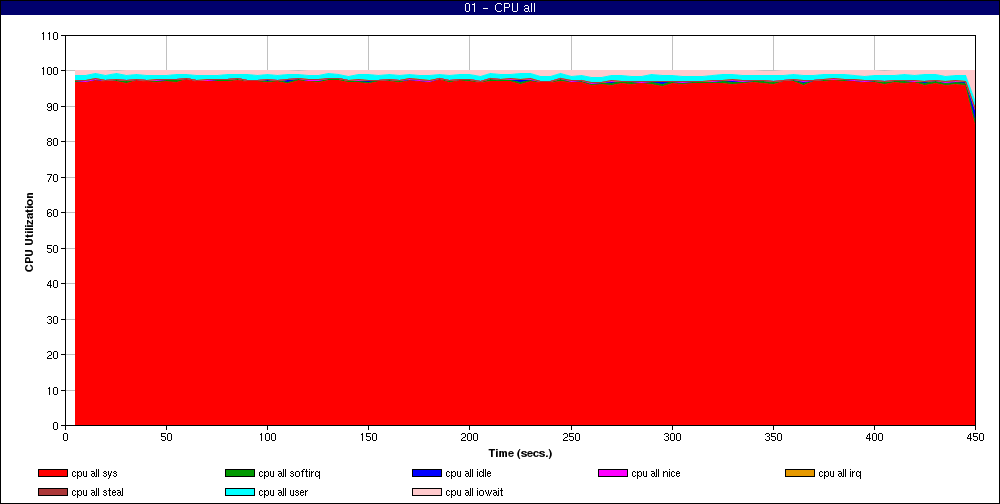Select the 'cpu all iowait' legend label
This screenshot has height=504, width=1000.
[x=474, y=493]
